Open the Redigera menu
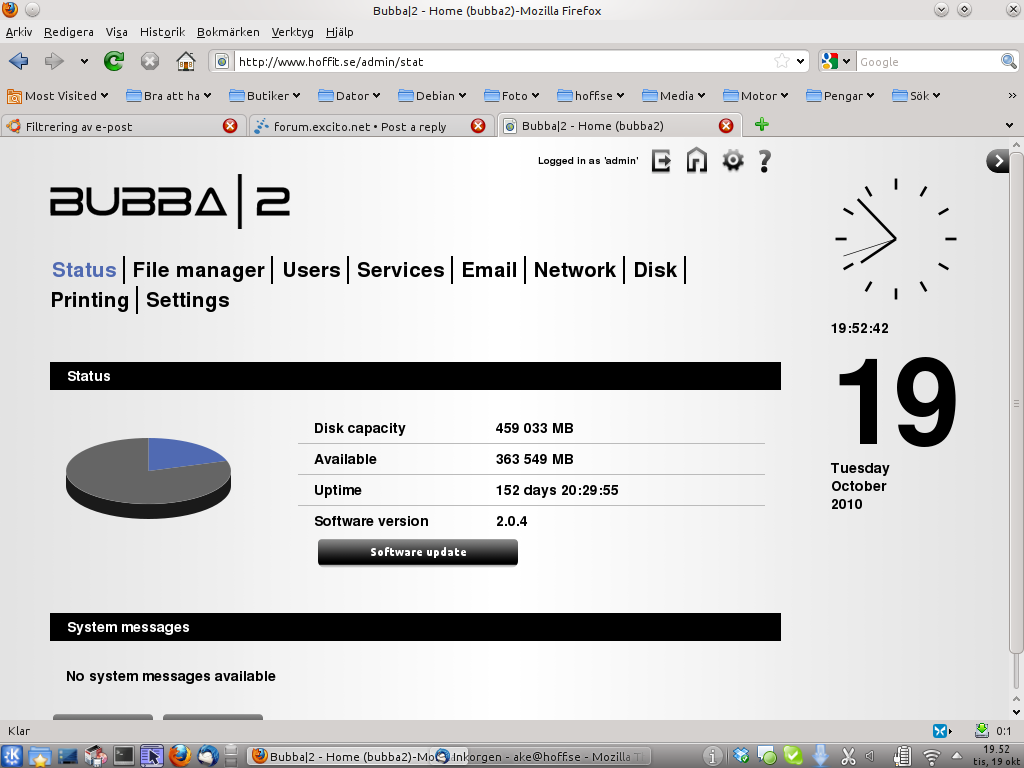Image resolution: width=1024 pixels, height=768 pixels. coord(69,32)
